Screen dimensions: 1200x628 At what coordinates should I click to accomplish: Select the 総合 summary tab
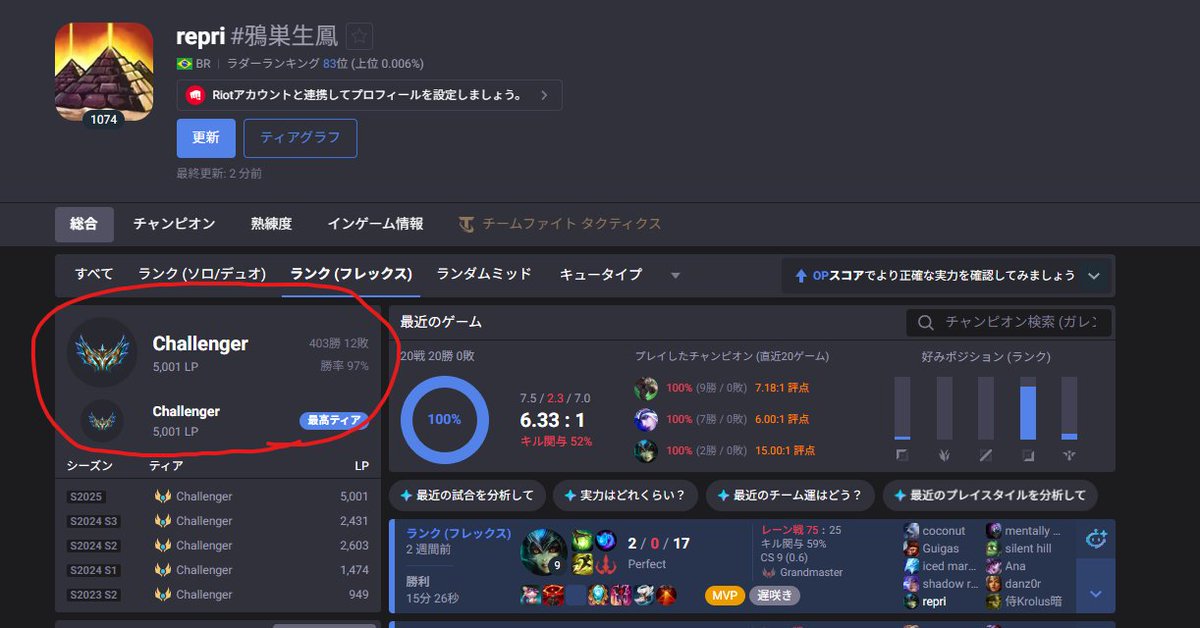pyautogui.click(x=84, y=224)
